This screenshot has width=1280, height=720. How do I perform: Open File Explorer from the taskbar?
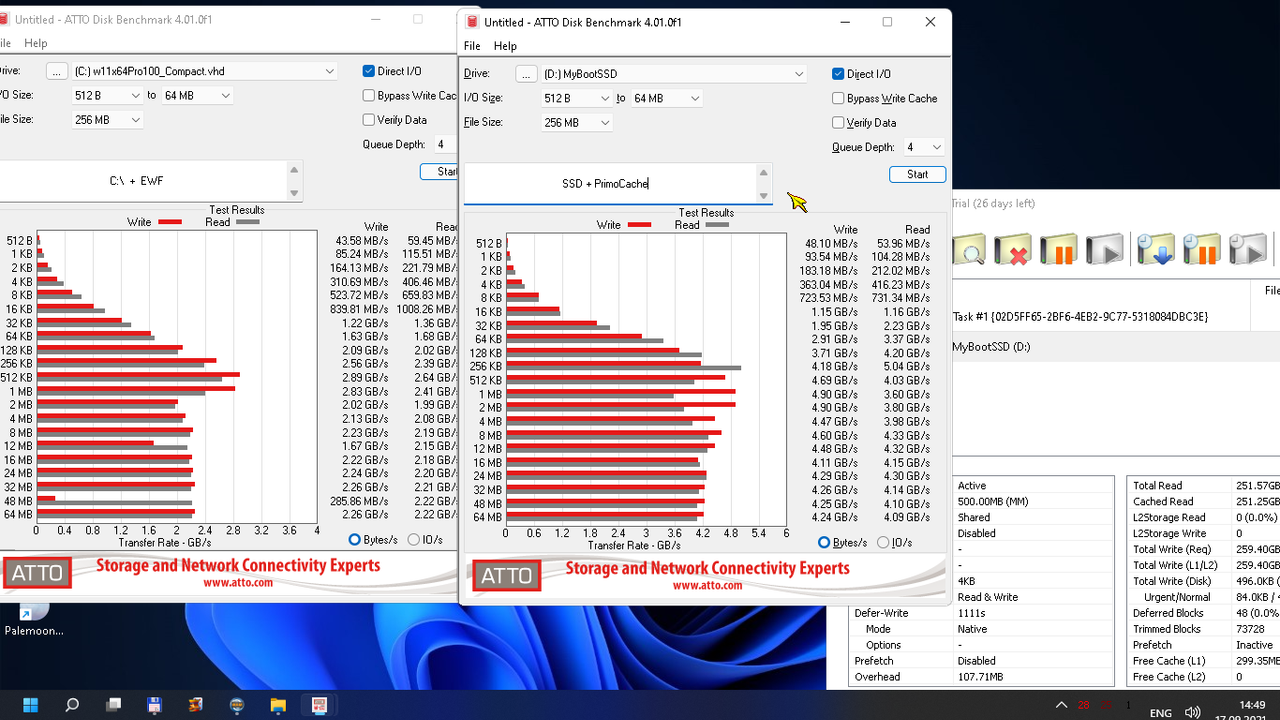click(x=278, y=704)
